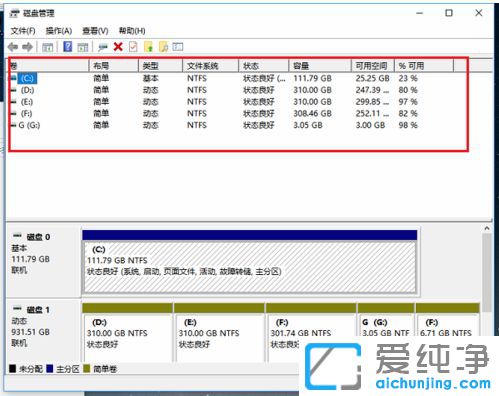The width and height of the screenshot is (499, 396).
Task: Select the (E:) volume in the list
Action: coord(27,102)
